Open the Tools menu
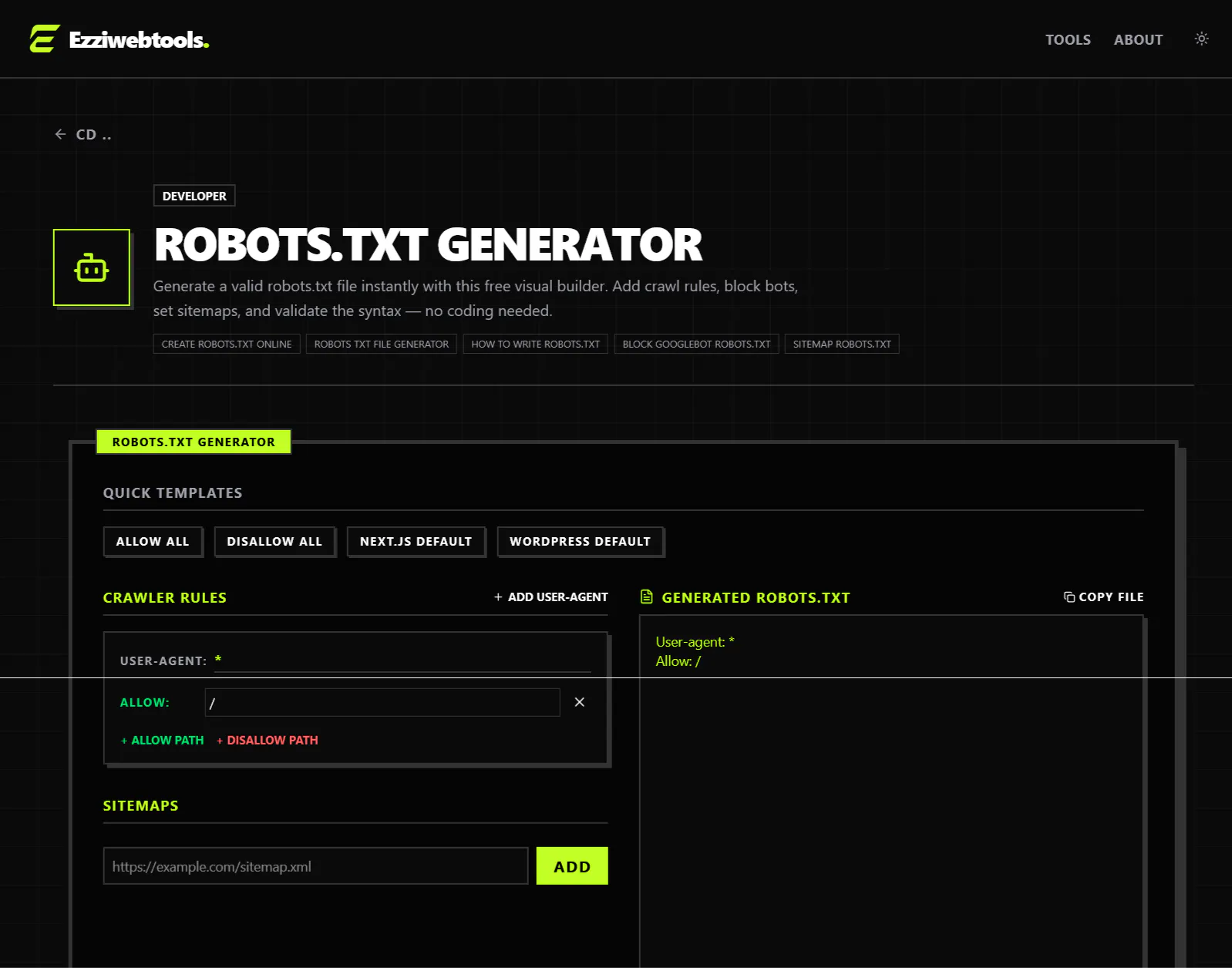Viewport: 1232px width, 968px height. 1068,39
